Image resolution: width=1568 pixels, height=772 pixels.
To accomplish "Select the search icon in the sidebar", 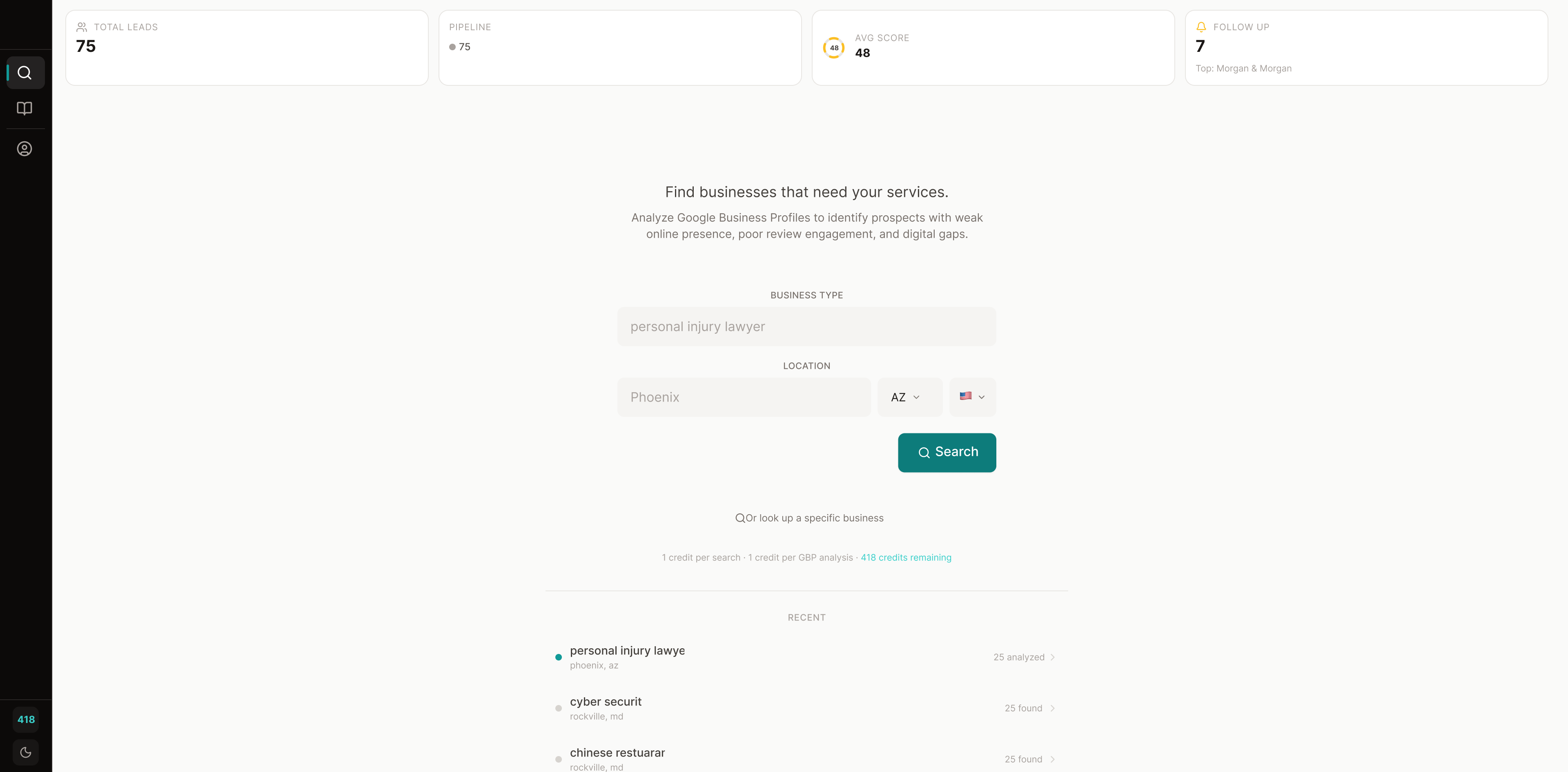I will (x=25, y=72).
